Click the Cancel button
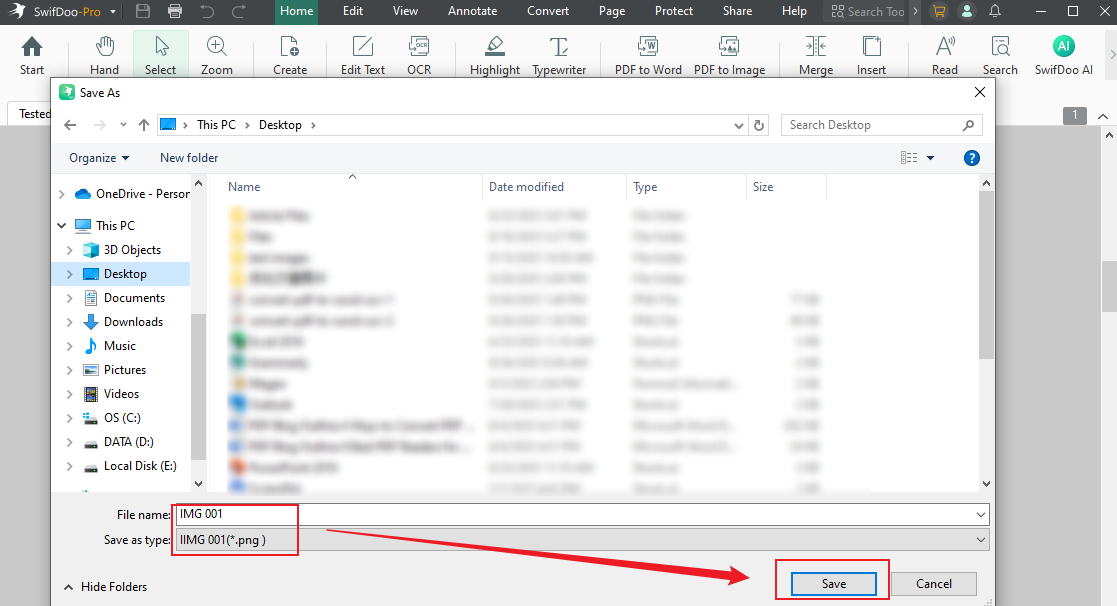This screenshot has height=606, width=1117. click(x=933, y=584)
